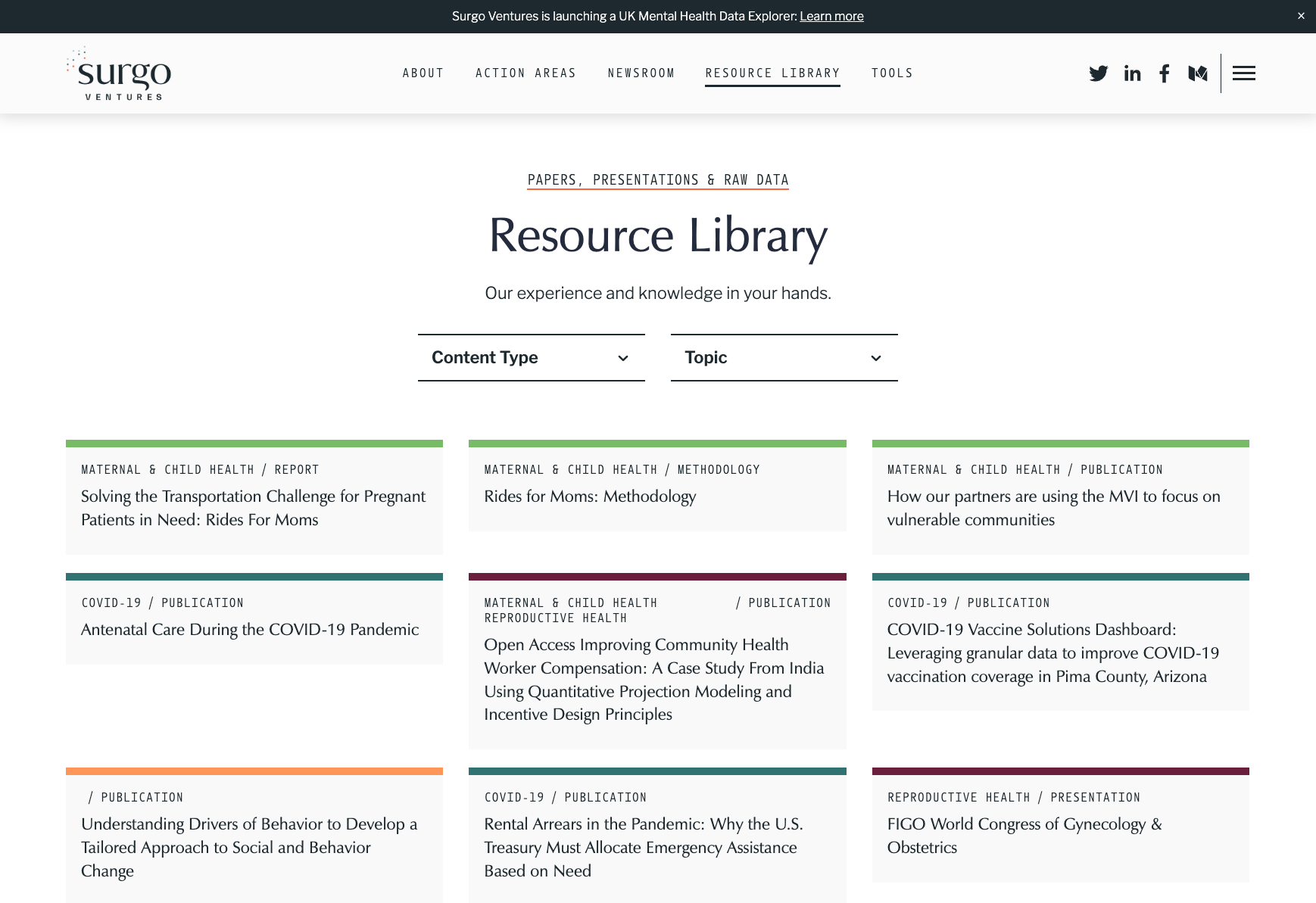Viewport: 1316px width, 903px height.
Task: Select the Resource Library menu item
Action: (772, 73)
